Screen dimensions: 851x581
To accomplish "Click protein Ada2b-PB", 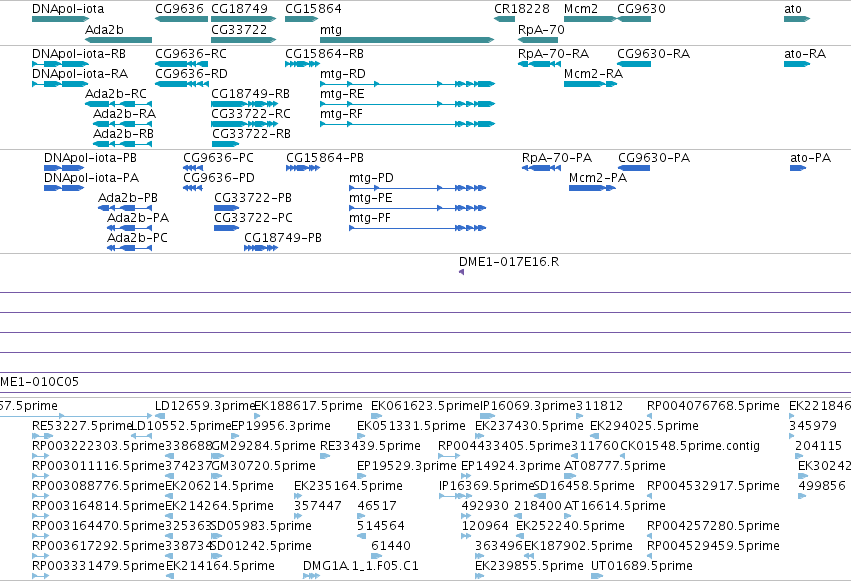I will pyautogui.click(x=125, y=208).
